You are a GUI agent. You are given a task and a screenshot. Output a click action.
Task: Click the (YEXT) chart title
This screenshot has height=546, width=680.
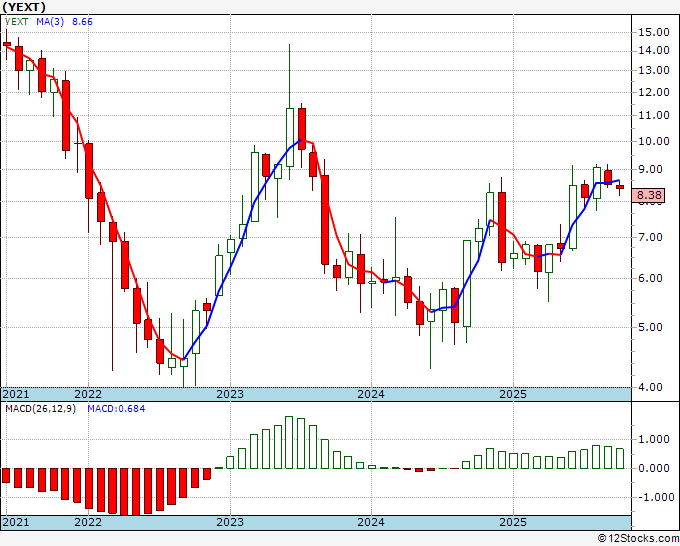tap(24, 7)
